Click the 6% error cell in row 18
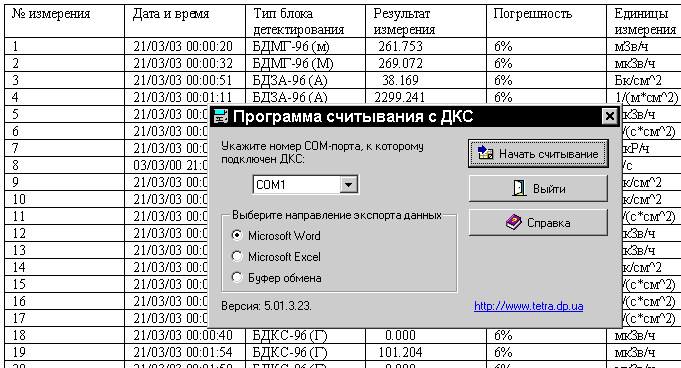This screenshot has height=368, width=681. click(x=503, y=335)
